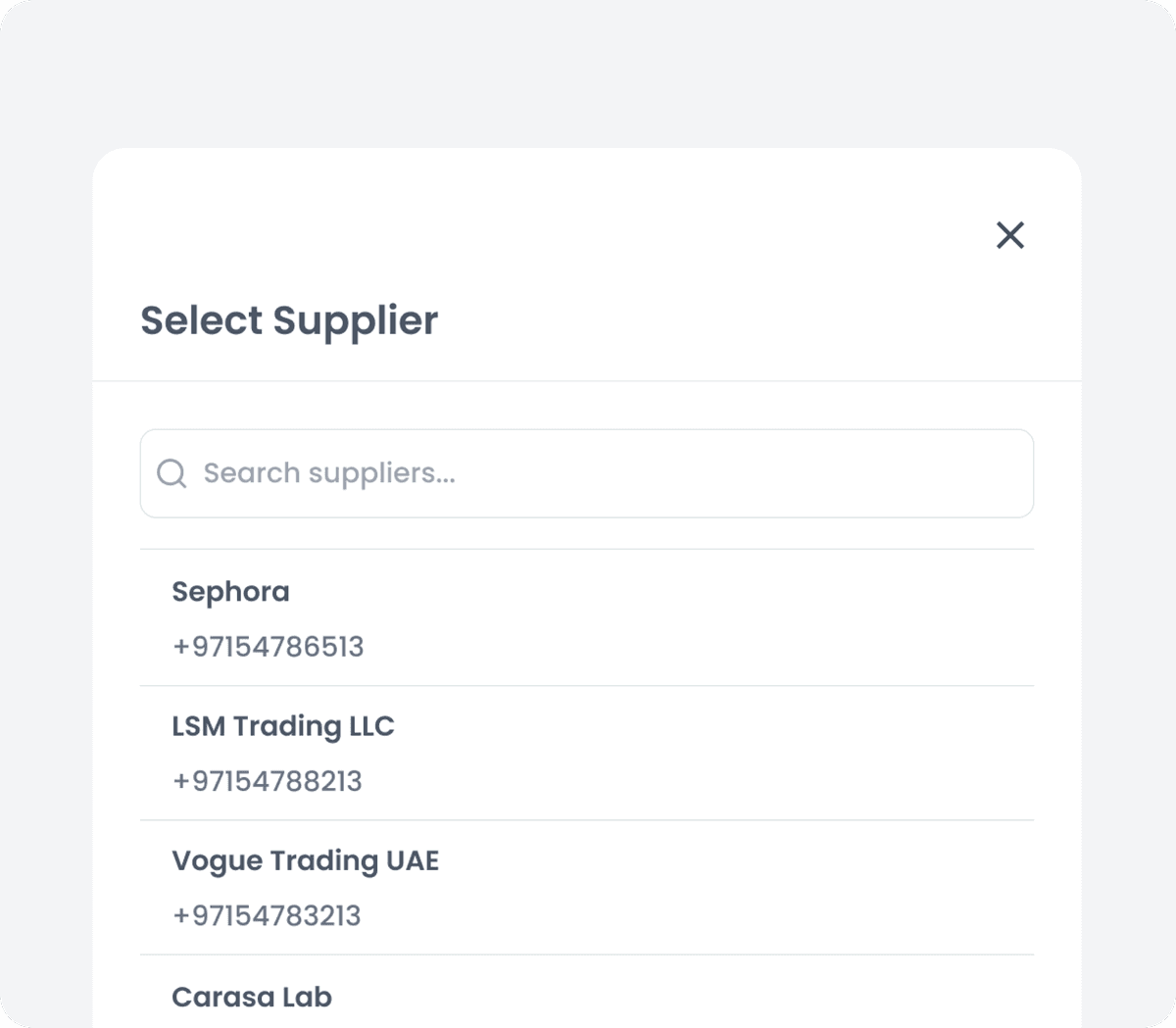Click LSM Trading LLC's phone number
1176x1028 pixels.
pos(267,781)
